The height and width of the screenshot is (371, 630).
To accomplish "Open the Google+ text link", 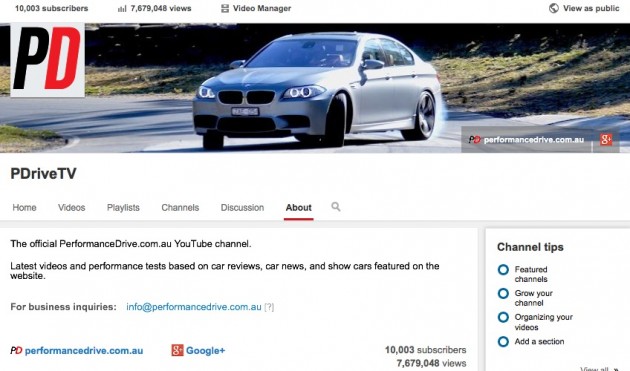I will pyautogui.click(x=205, y=351).
